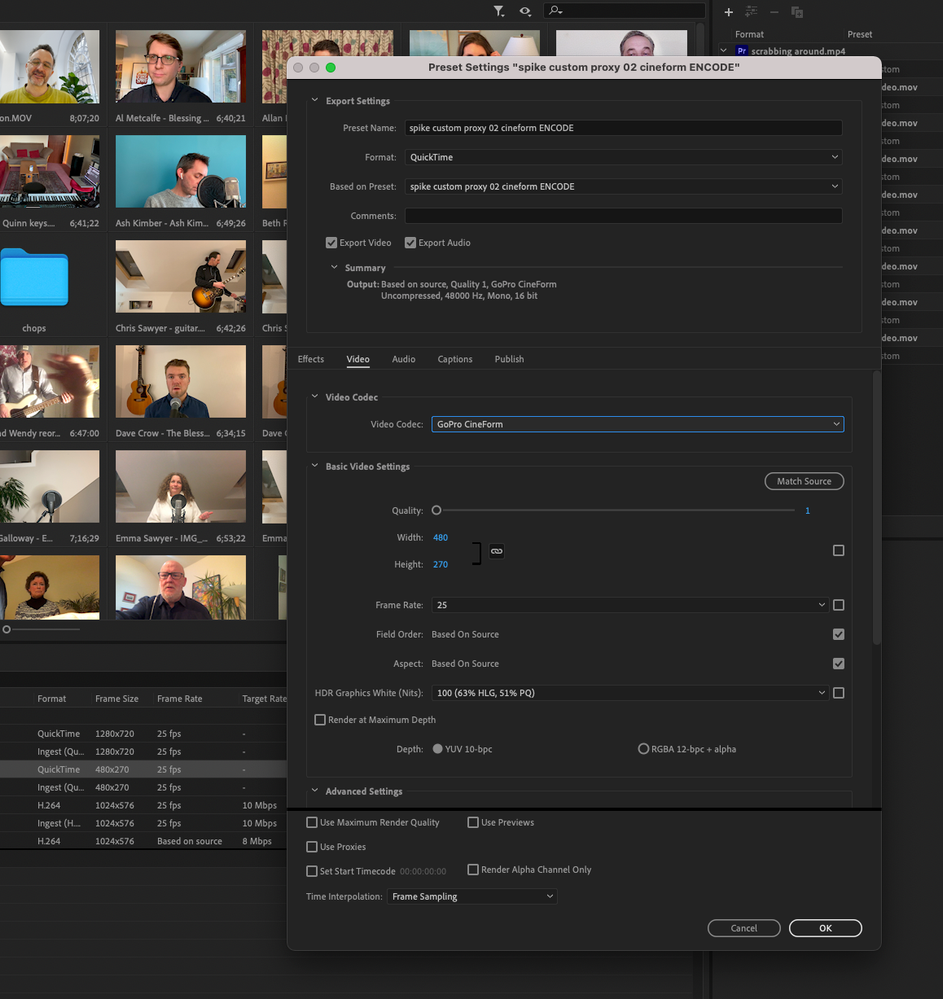Image resolution: width=943 pixels, height=999 pixels.
Task: Click the search magnifier icon
Action: (x=555, y=10)
